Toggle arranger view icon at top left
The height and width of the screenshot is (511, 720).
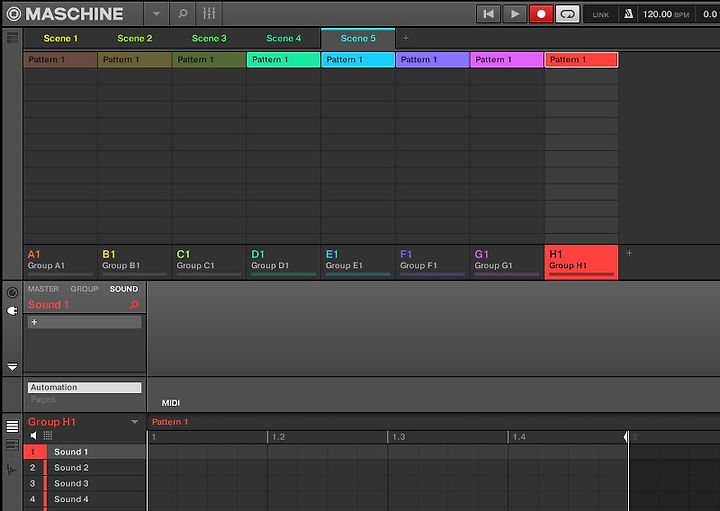pos(12,38)
